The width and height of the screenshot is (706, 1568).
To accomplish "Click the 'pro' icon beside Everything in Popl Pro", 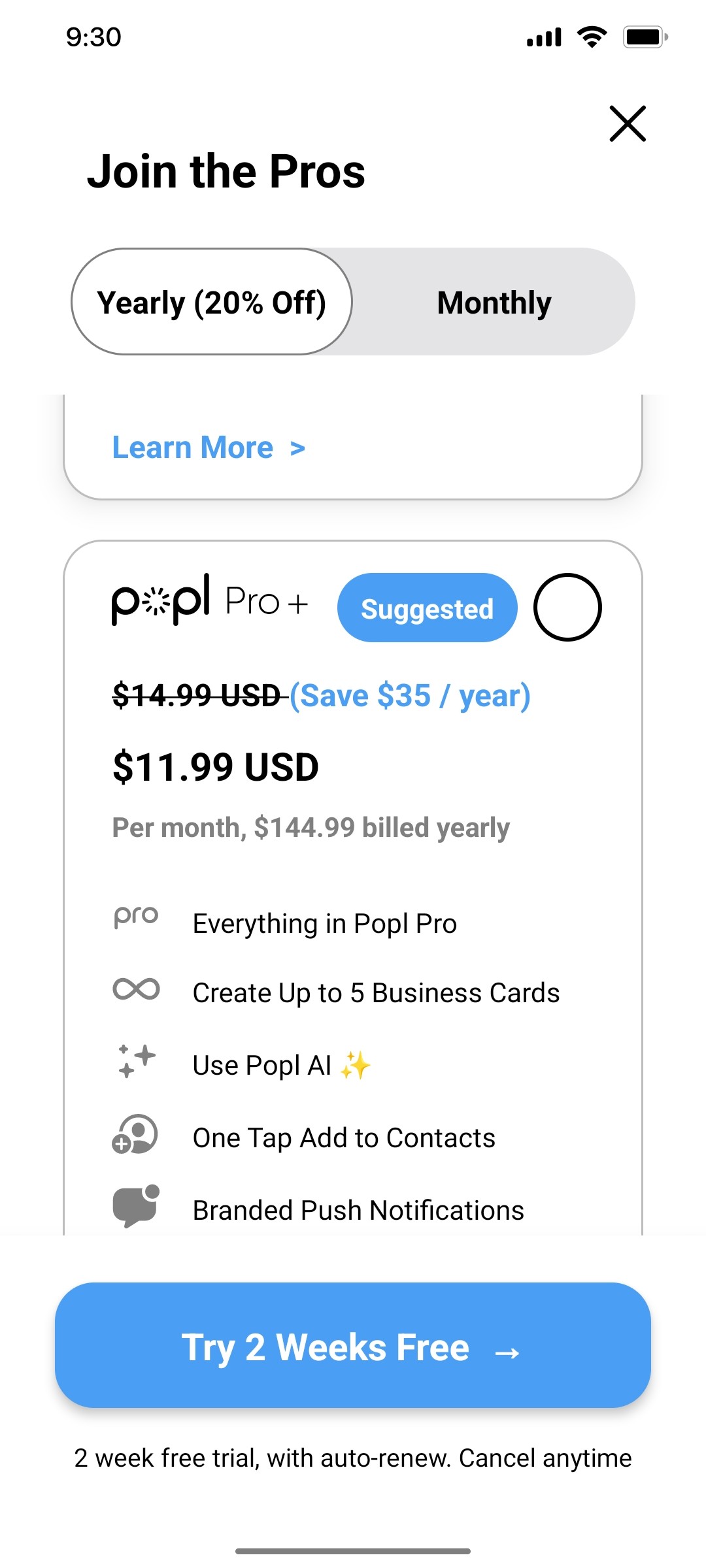I will point(135,916).
